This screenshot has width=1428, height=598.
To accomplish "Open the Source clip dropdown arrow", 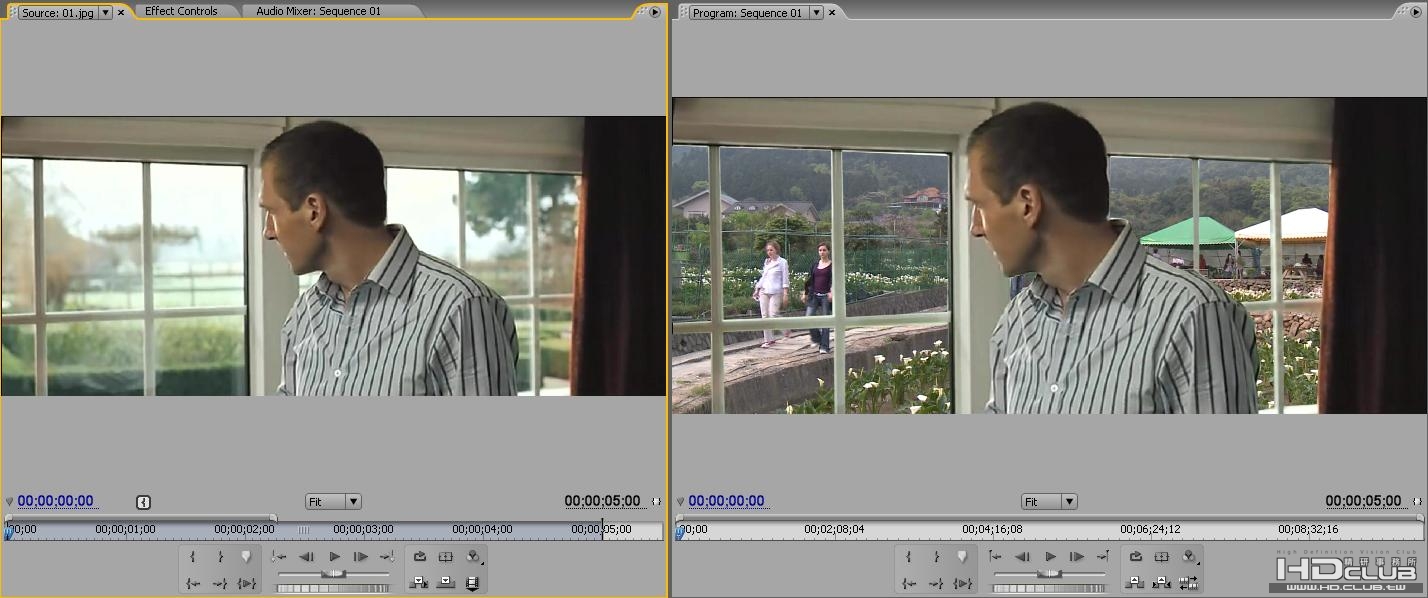I will click(x=106, y=13).
